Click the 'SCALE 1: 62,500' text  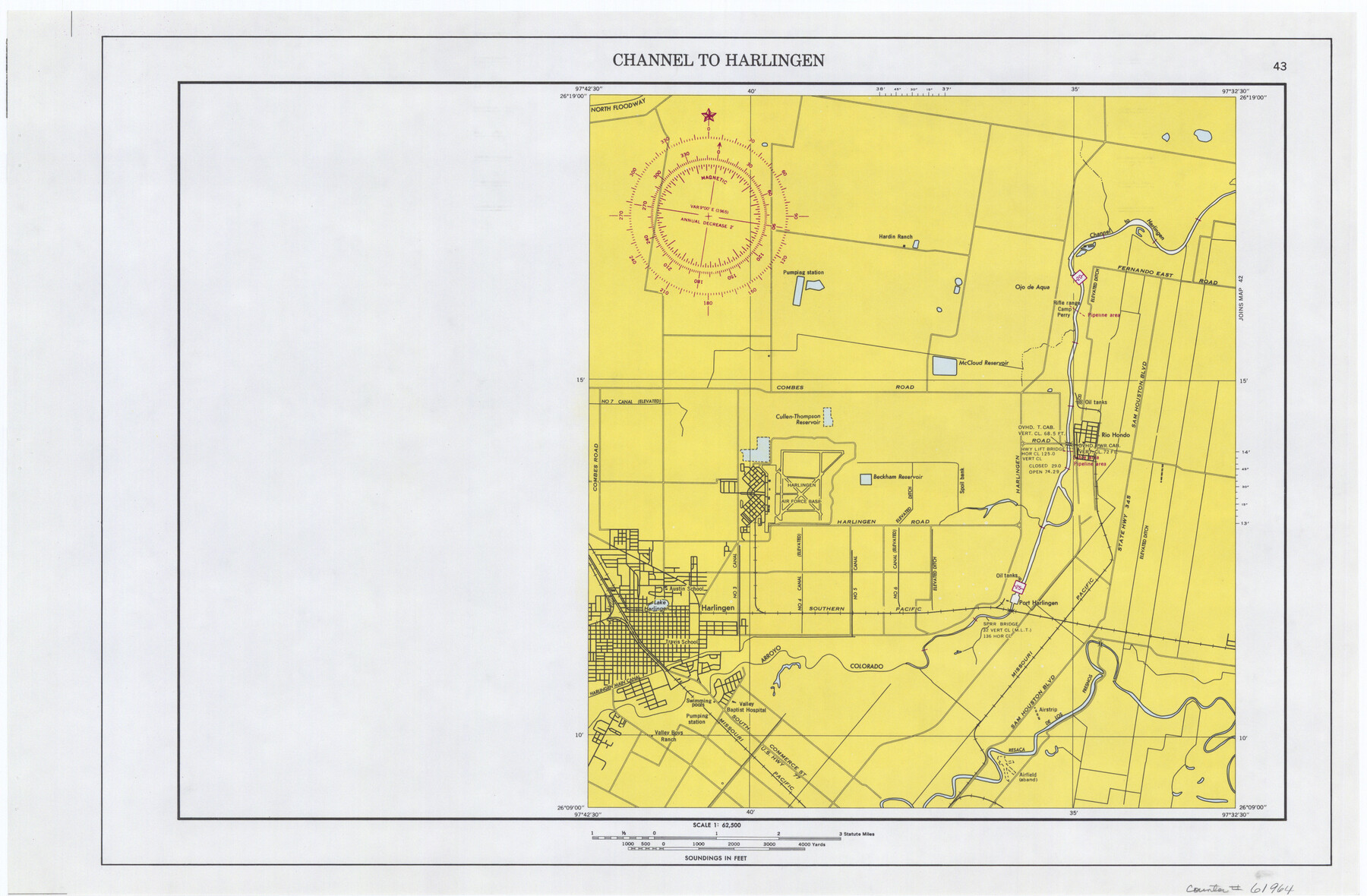pyautogui.click(x=716, y=825)
